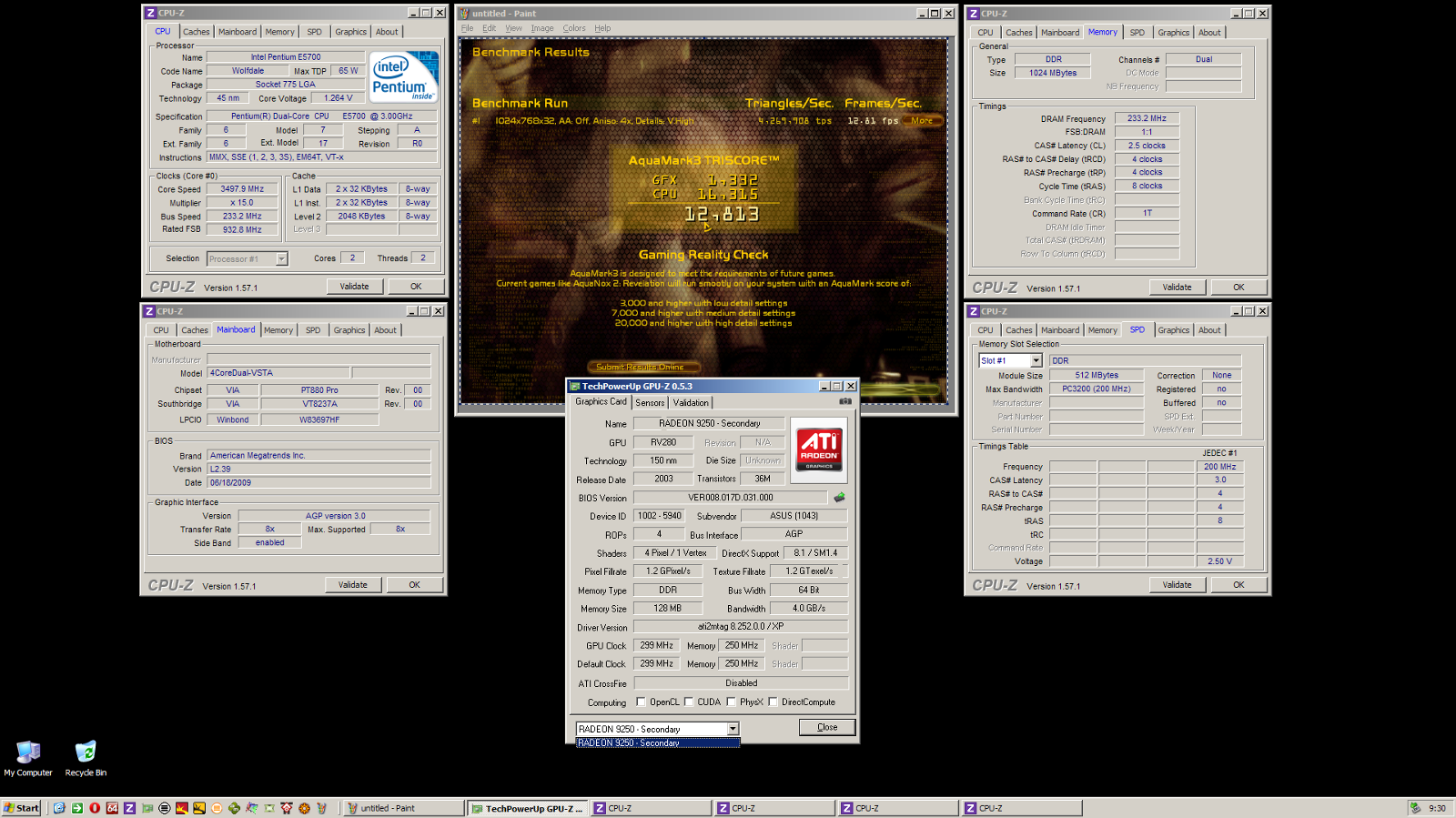Click the Paint window title bar icon
Image resolution: width=1456 pixels, height=818 pixels.
464,14
